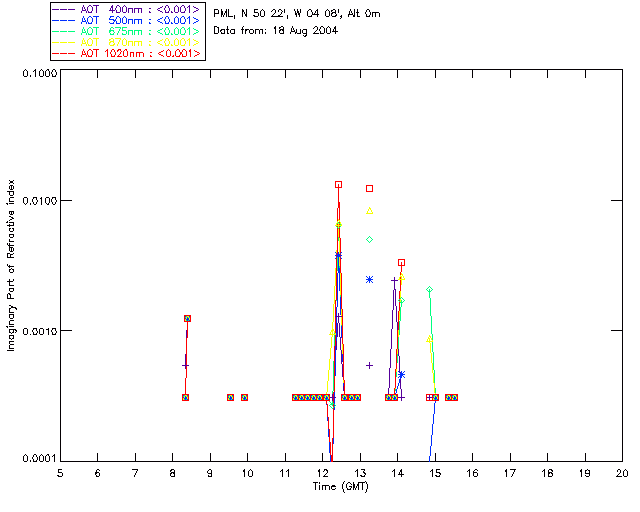The height and width of the screenshot is (512, 640).
Task: Click the purple plus peak before 14
Action: (x=394, y=280)
